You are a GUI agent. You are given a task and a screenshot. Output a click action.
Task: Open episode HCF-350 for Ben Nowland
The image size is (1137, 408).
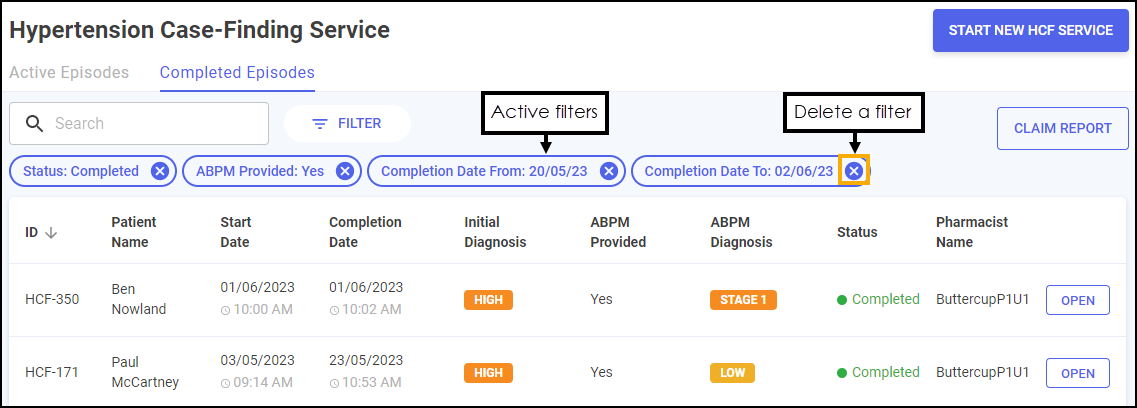1078,300
